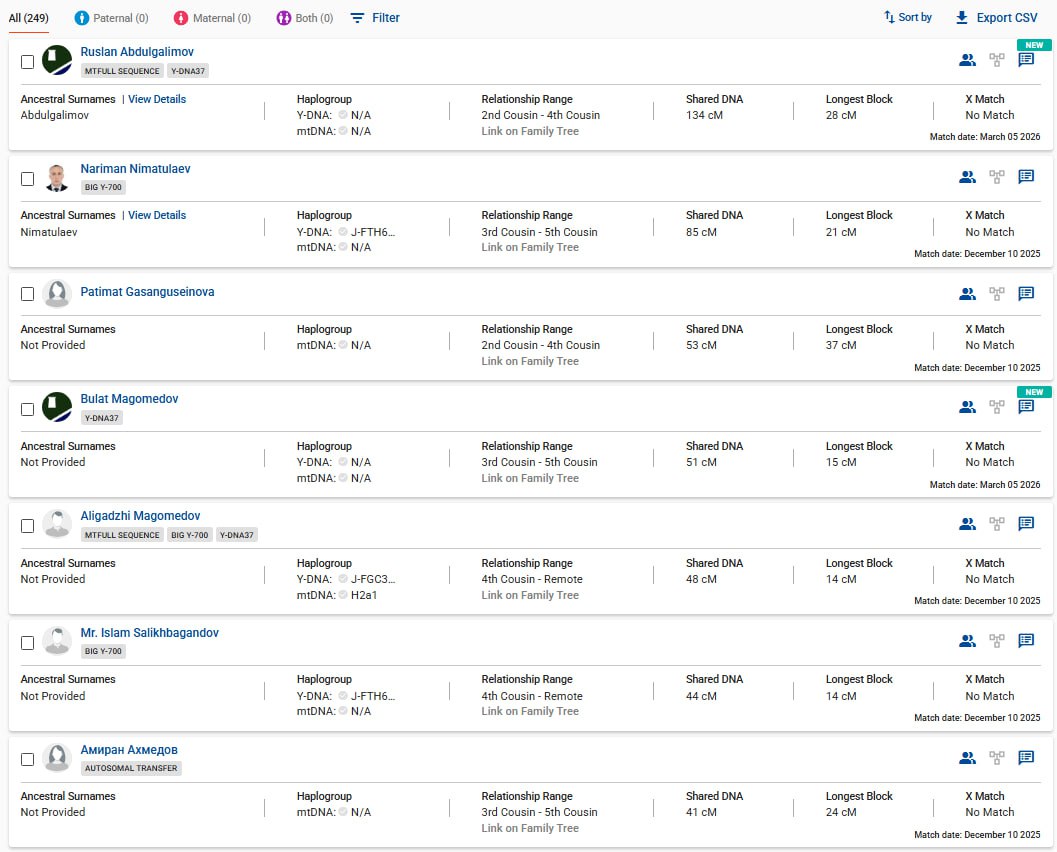The height and width of the screenshot is (852, 1057).
Task: Select checkbox for Nariman Nimatulaev
Action: coord(28,179)
